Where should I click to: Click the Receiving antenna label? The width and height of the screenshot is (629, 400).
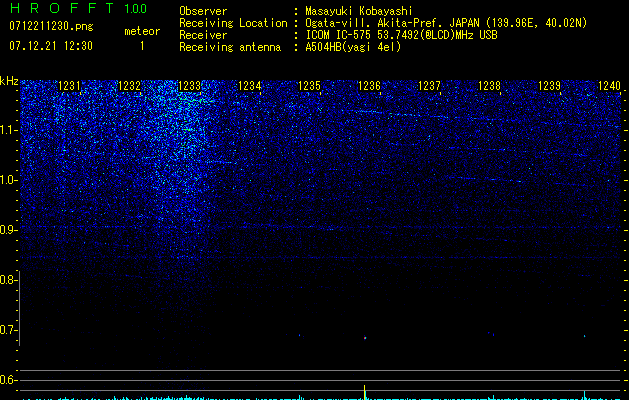tap(230, 47)
